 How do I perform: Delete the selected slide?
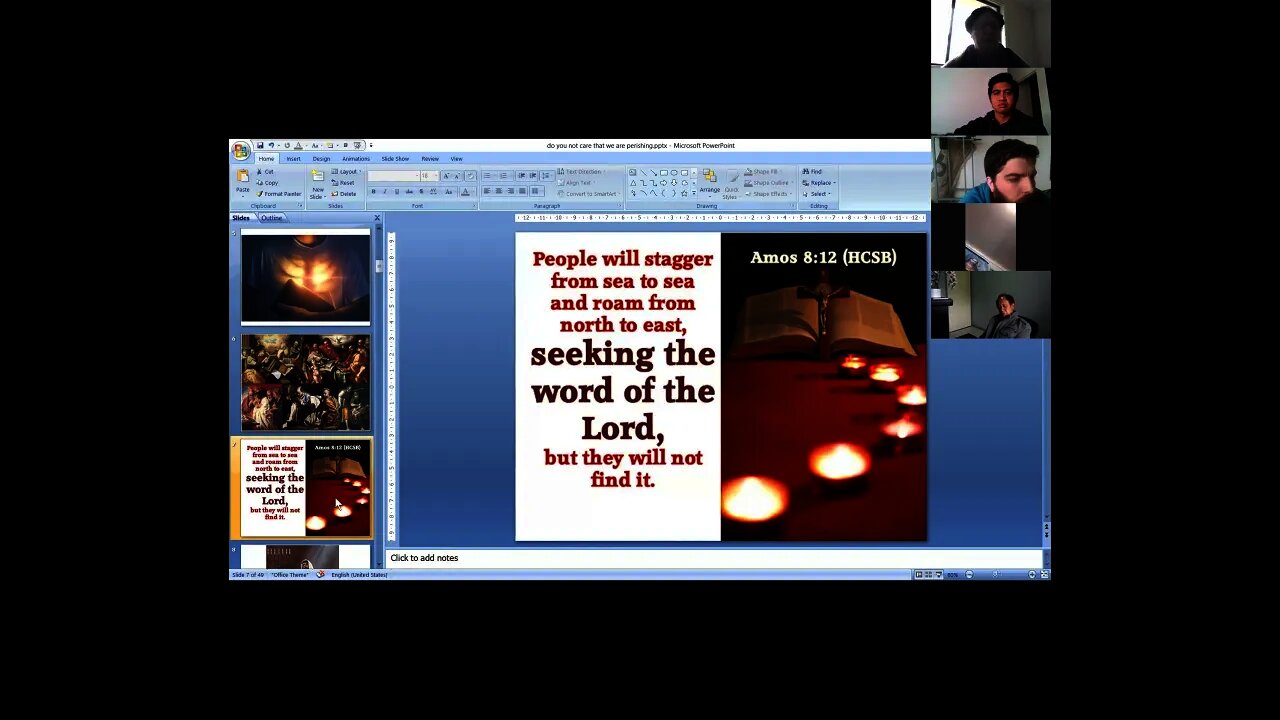click(343, 194)
